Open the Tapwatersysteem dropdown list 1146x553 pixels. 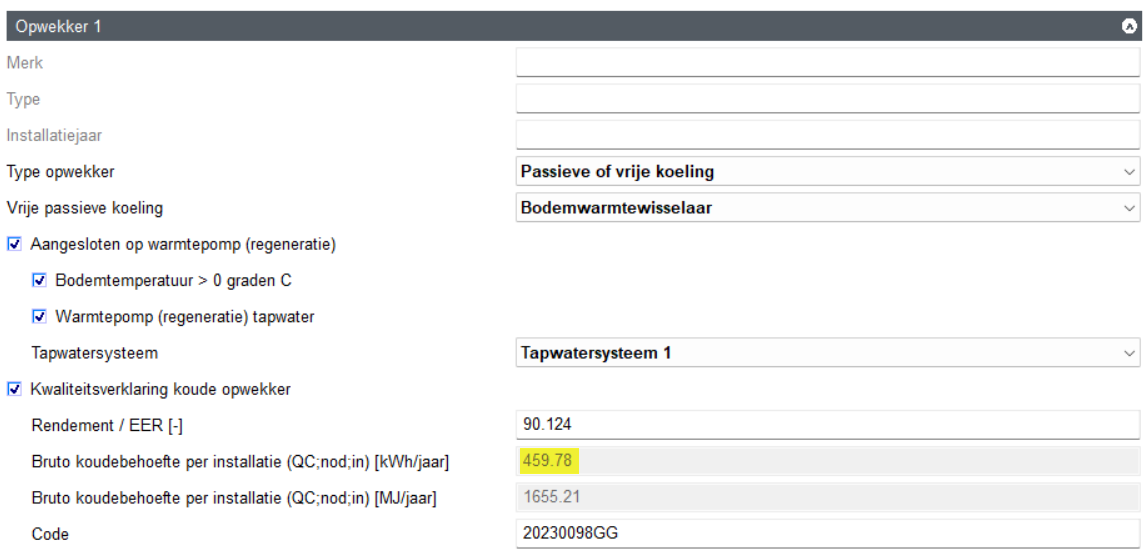coord(827,353)
